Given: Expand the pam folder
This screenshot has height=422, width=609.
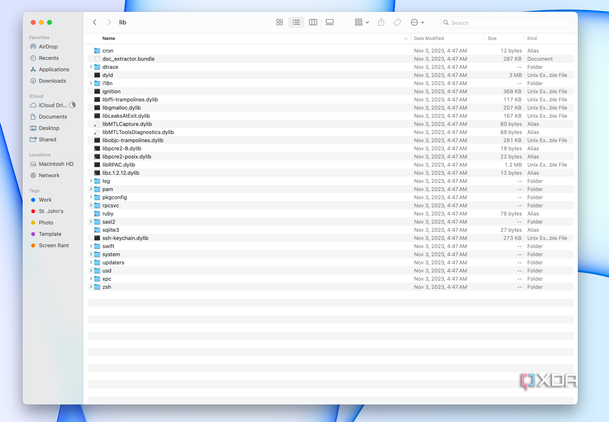Looking at the screenshot, I should [x=91, y=189].
